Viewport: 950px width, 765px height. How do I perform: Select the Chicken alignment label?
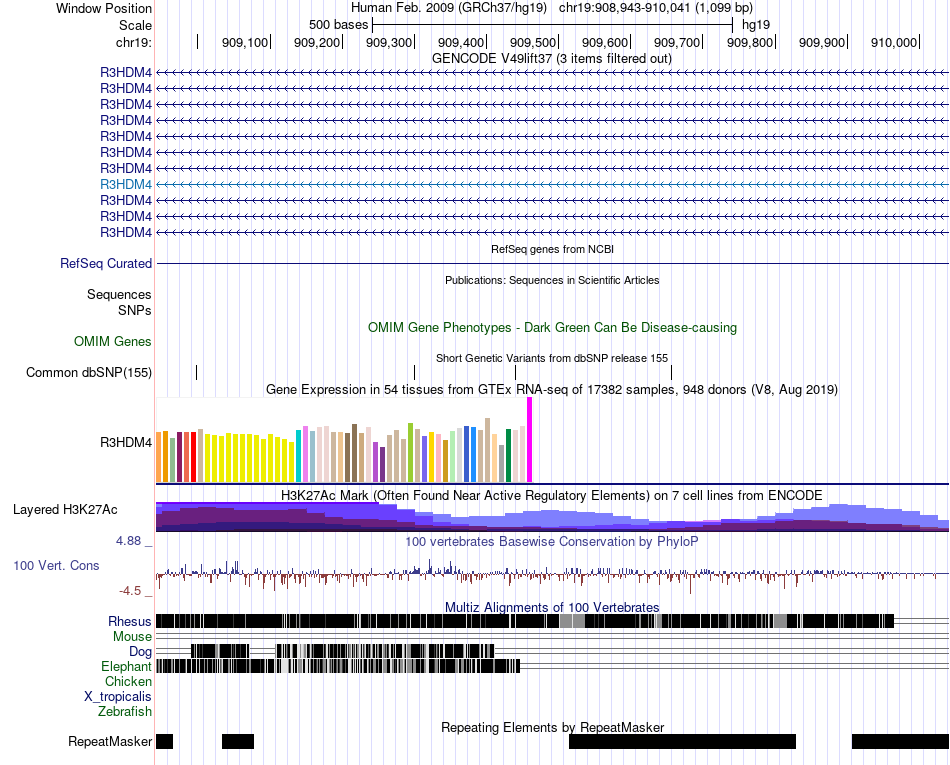128,681
